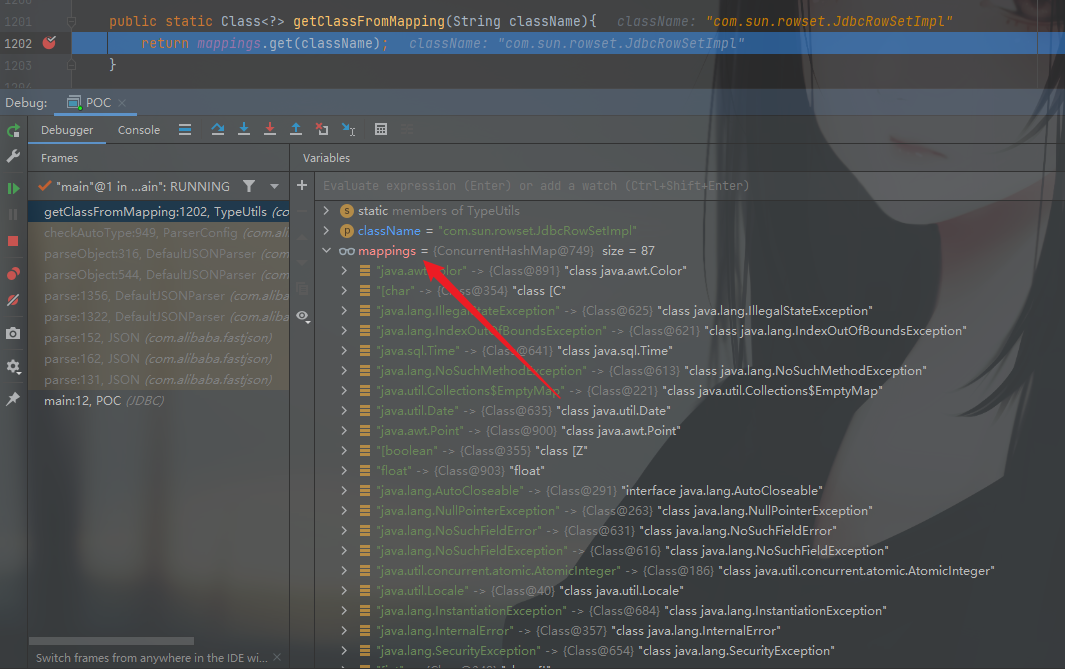Expand the "java.util.Locale" map entry
This screenshot has height=669, width=1065.
click(x=344, y=590)
